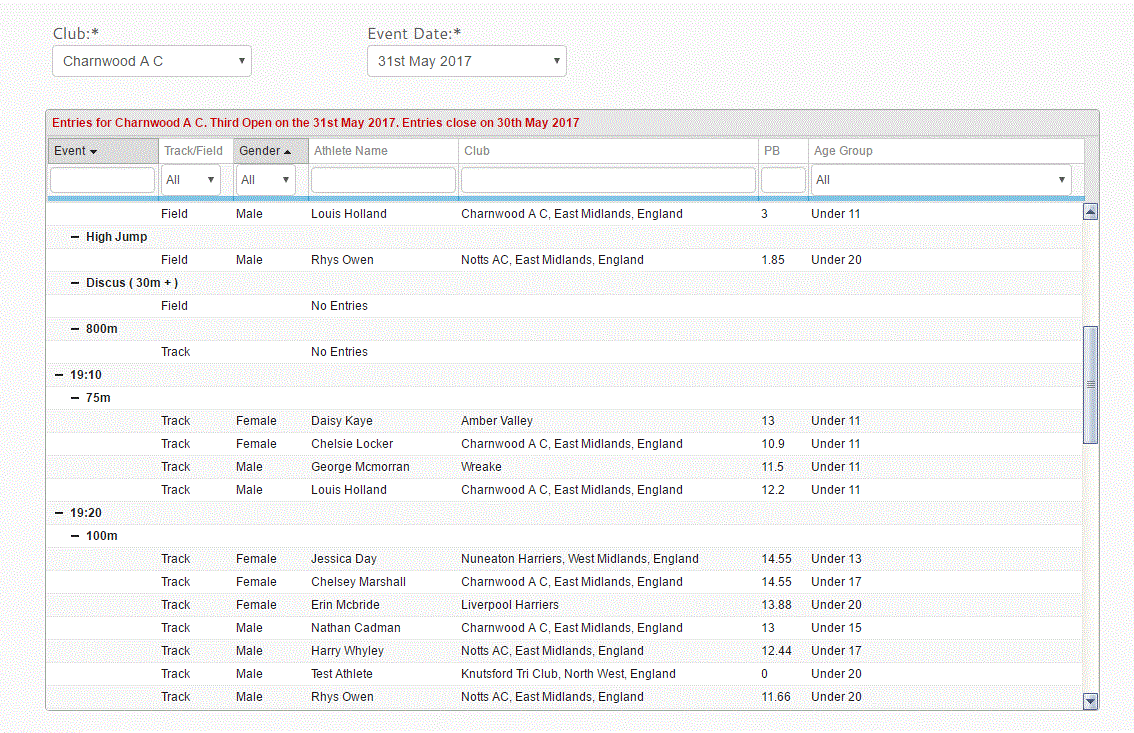Image resolution: width=1134 pixels, height=733 pixels.
Task: Collapse the 19:20 time group
Action: pos(58,513)
